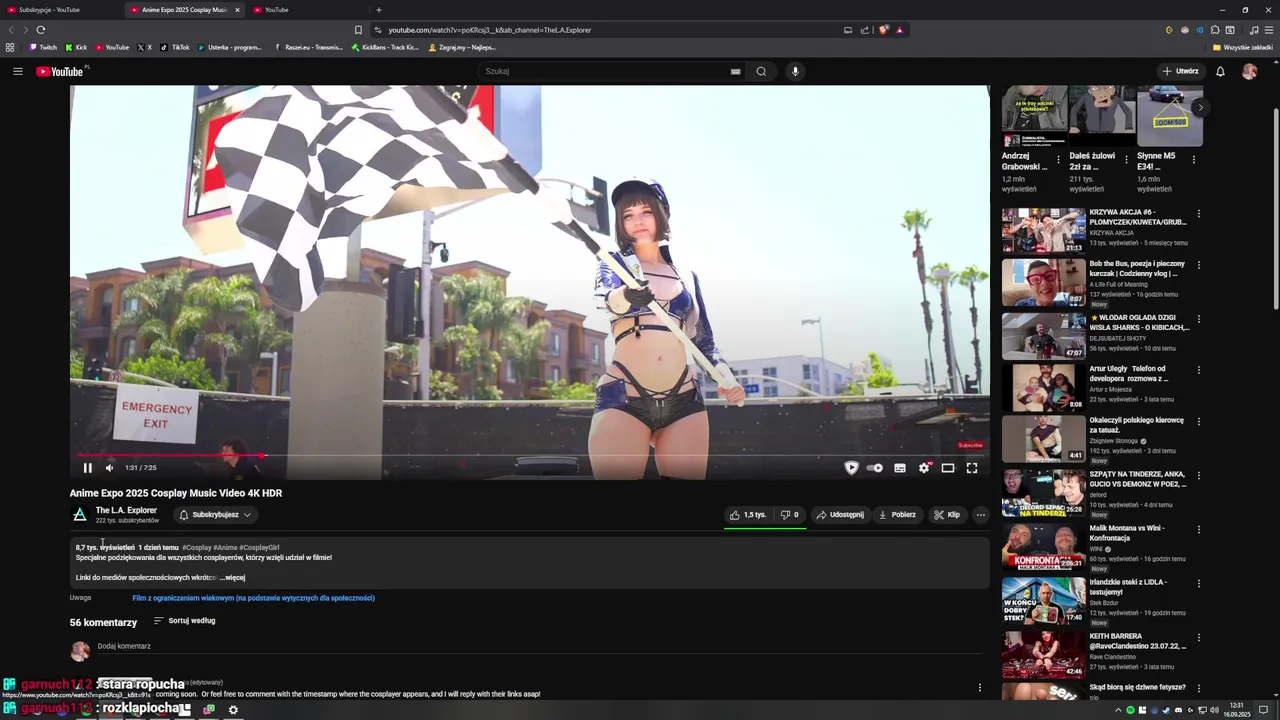Open the TikTok bookmark

coord(175,47)
